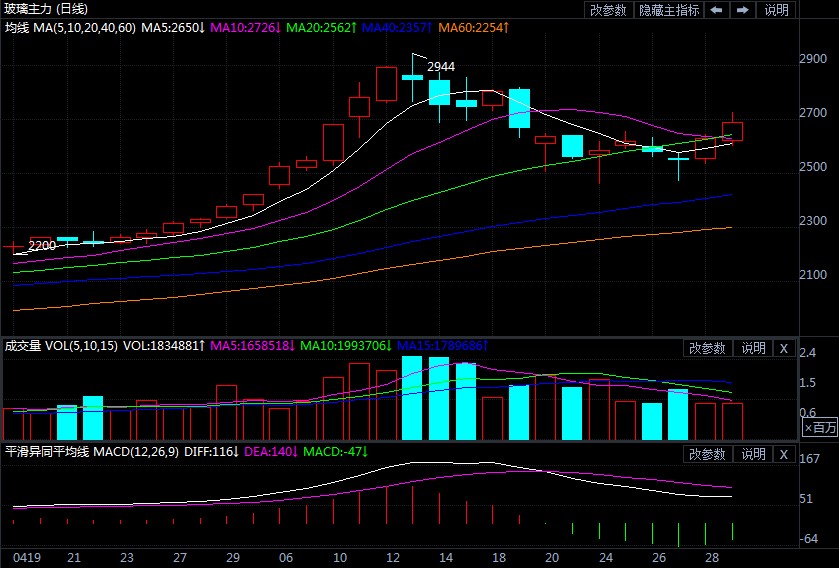Click the ×百万 volume unit label

(x=820, y=427)
